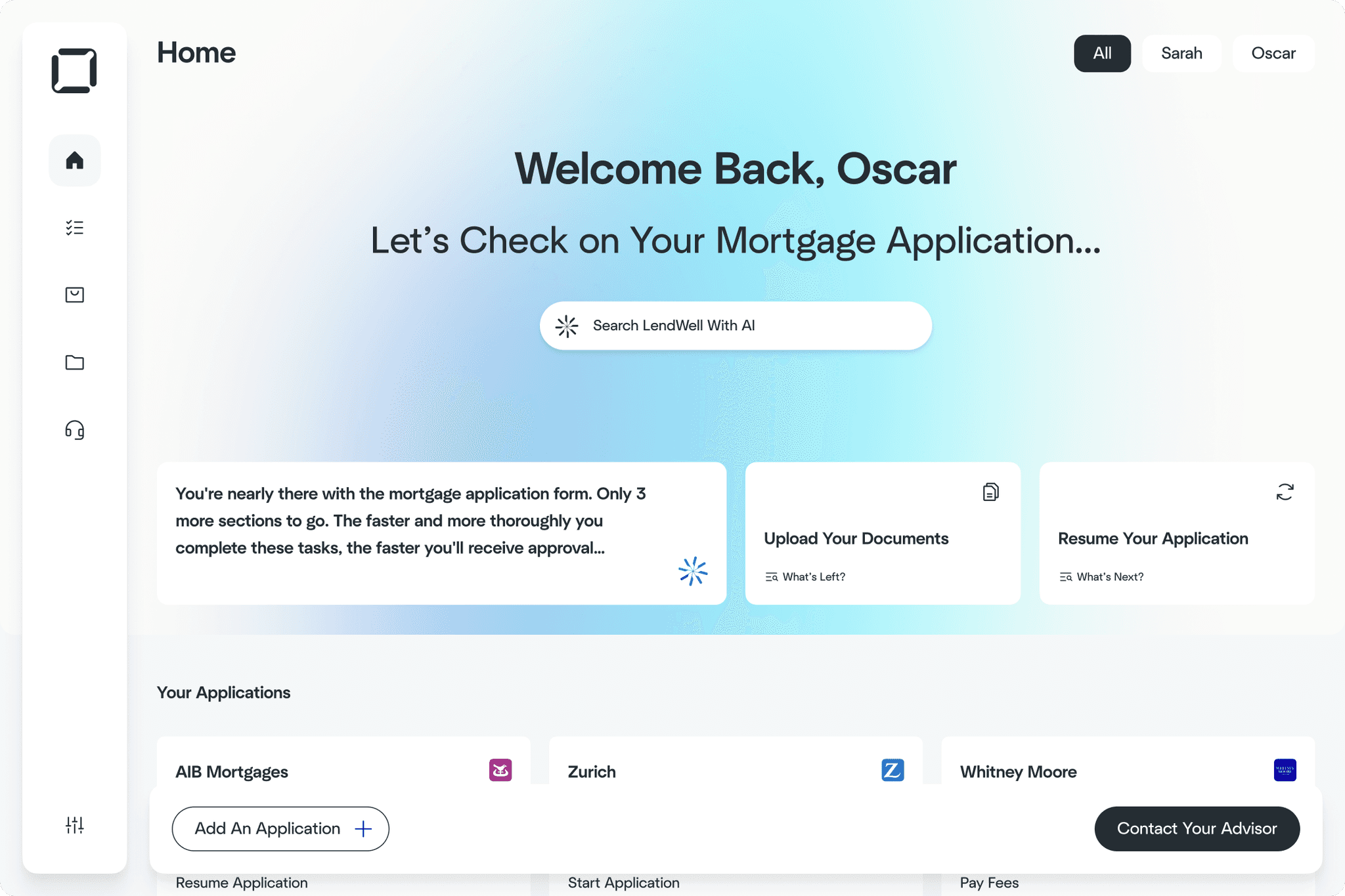Viewport: 1345px width, 896px height.
Task: Switch to Sarah's view tab
Action: (1181, 53)
